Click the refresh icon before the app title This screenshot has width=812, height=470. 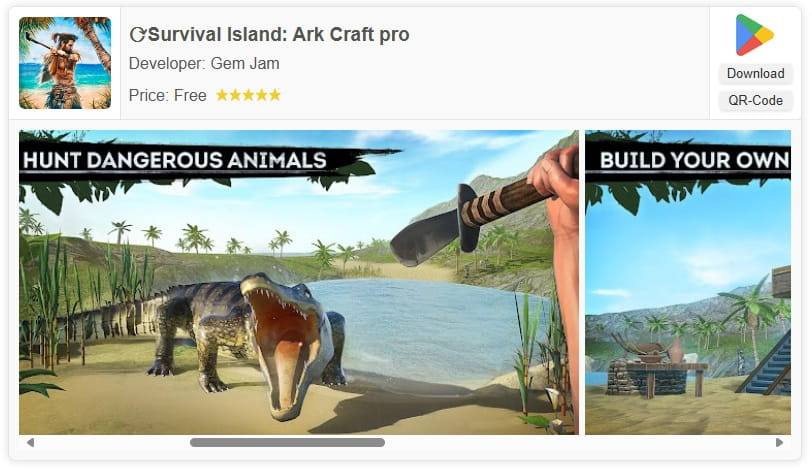click(137, 35)
